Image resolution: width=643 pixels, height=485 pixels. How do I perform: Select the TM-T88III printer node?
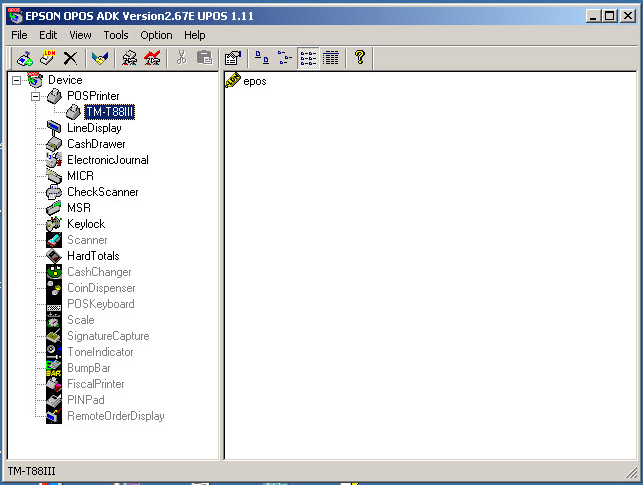[x=109, y=112]
